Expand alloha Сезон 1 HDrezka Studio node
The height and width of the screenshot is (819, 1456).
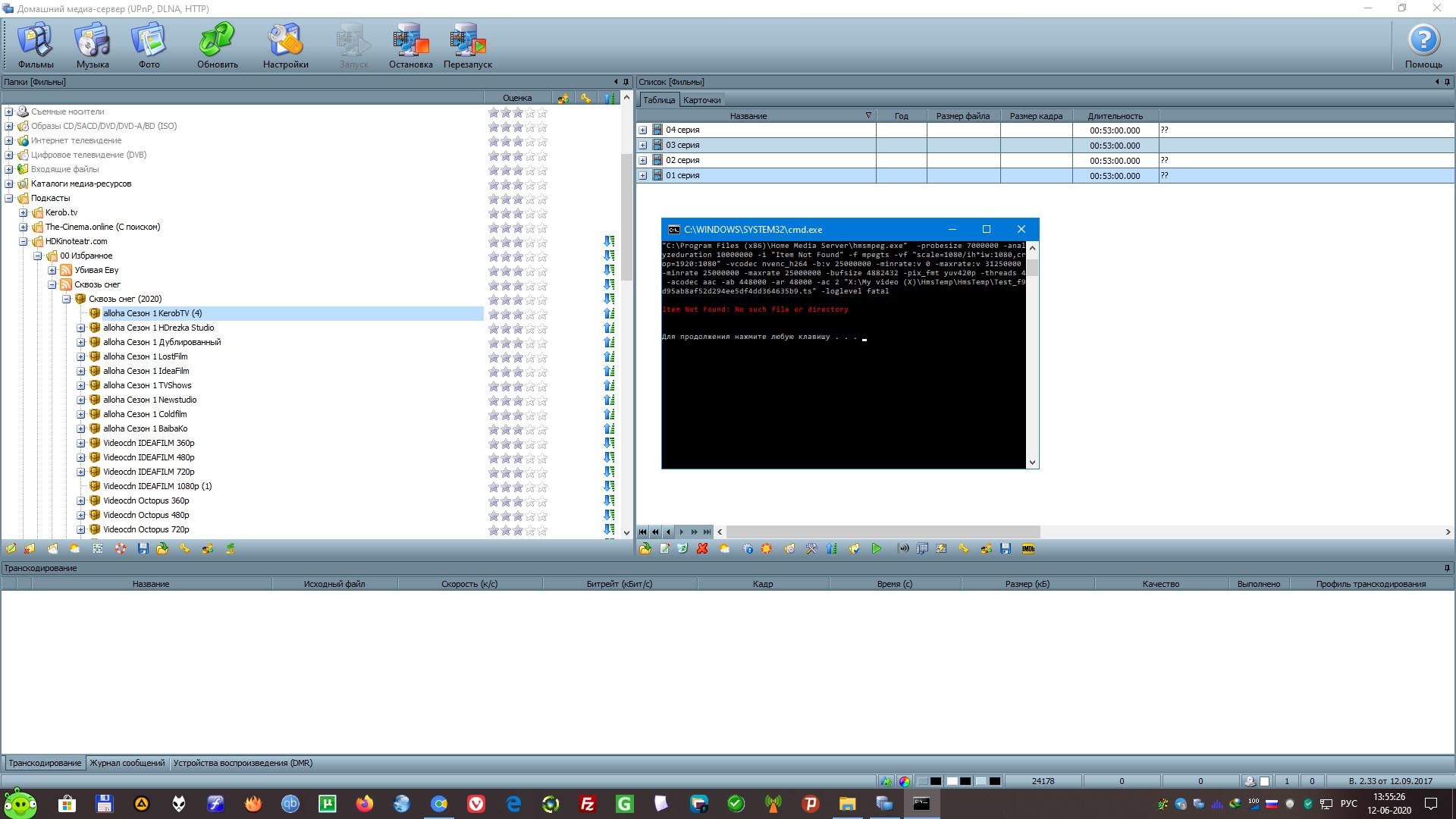pos(81,328)
